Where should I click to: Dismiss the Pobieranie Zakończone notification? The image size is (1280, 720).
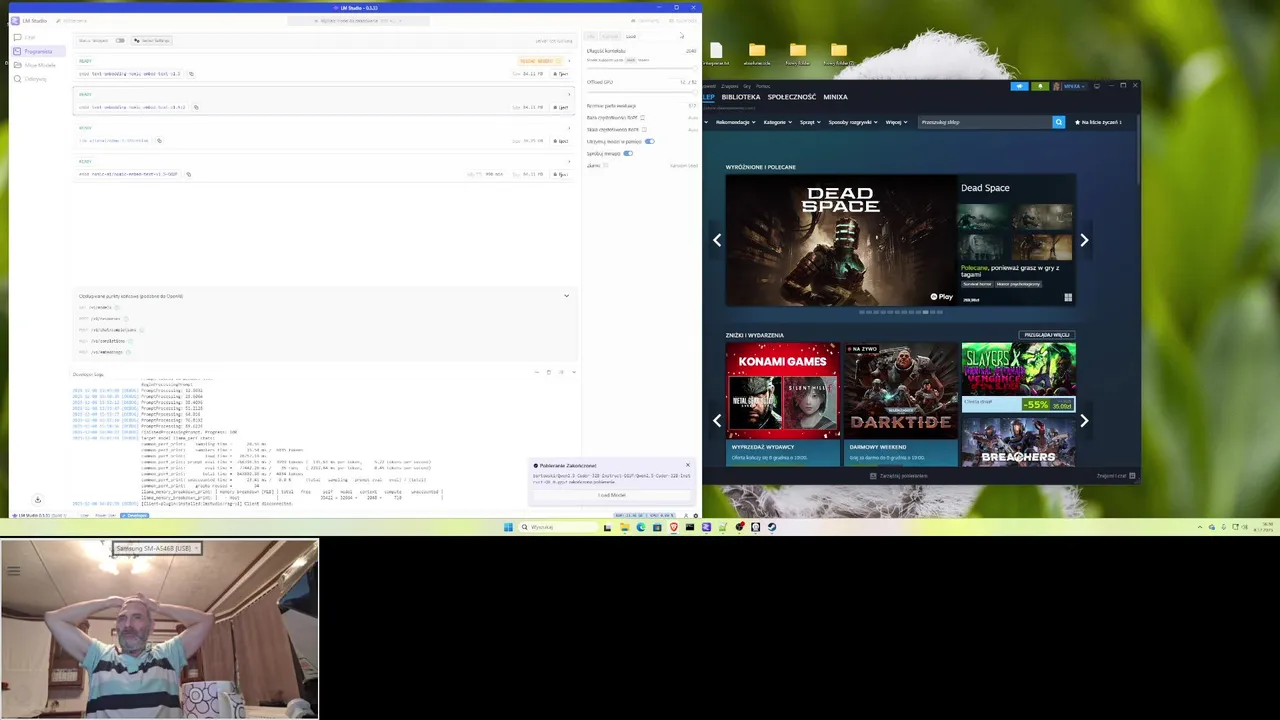click(688, 465)
